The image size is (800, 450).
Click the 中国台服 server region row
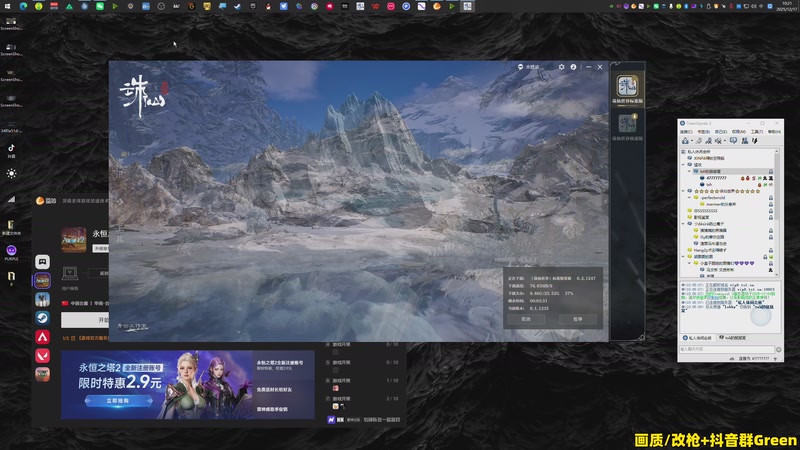(x=85, y=303)
